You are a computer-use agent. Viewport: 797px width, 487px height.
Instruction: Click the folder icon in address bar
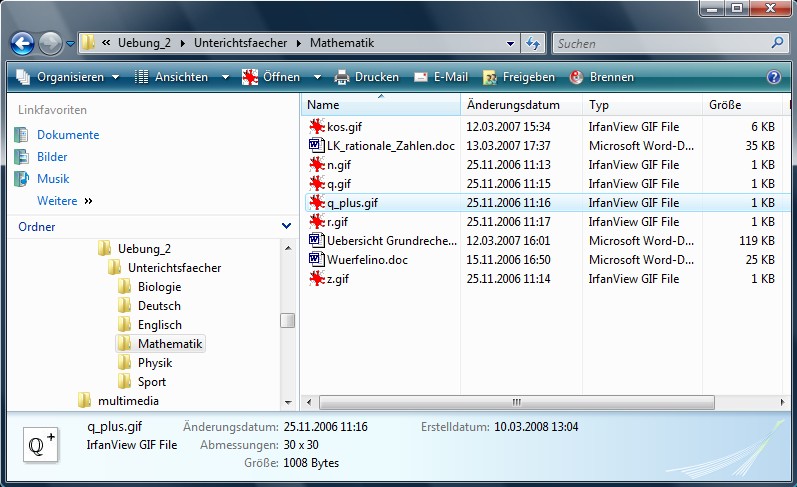pyautogui.click(x=88, y=43)
